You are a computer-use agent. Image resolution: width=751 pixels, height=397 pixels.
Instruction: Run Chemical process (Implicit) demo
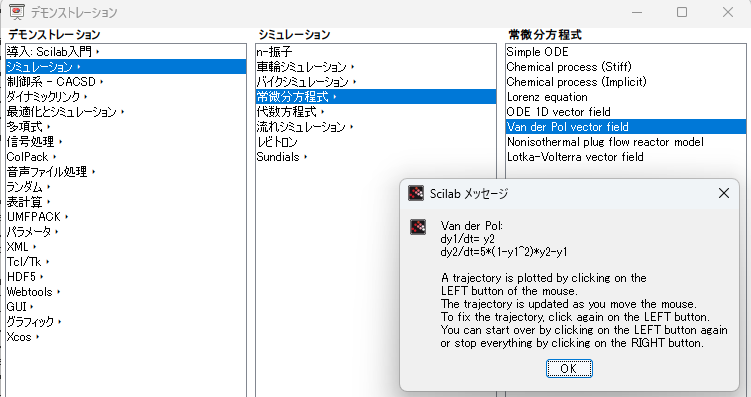point(626,82)
